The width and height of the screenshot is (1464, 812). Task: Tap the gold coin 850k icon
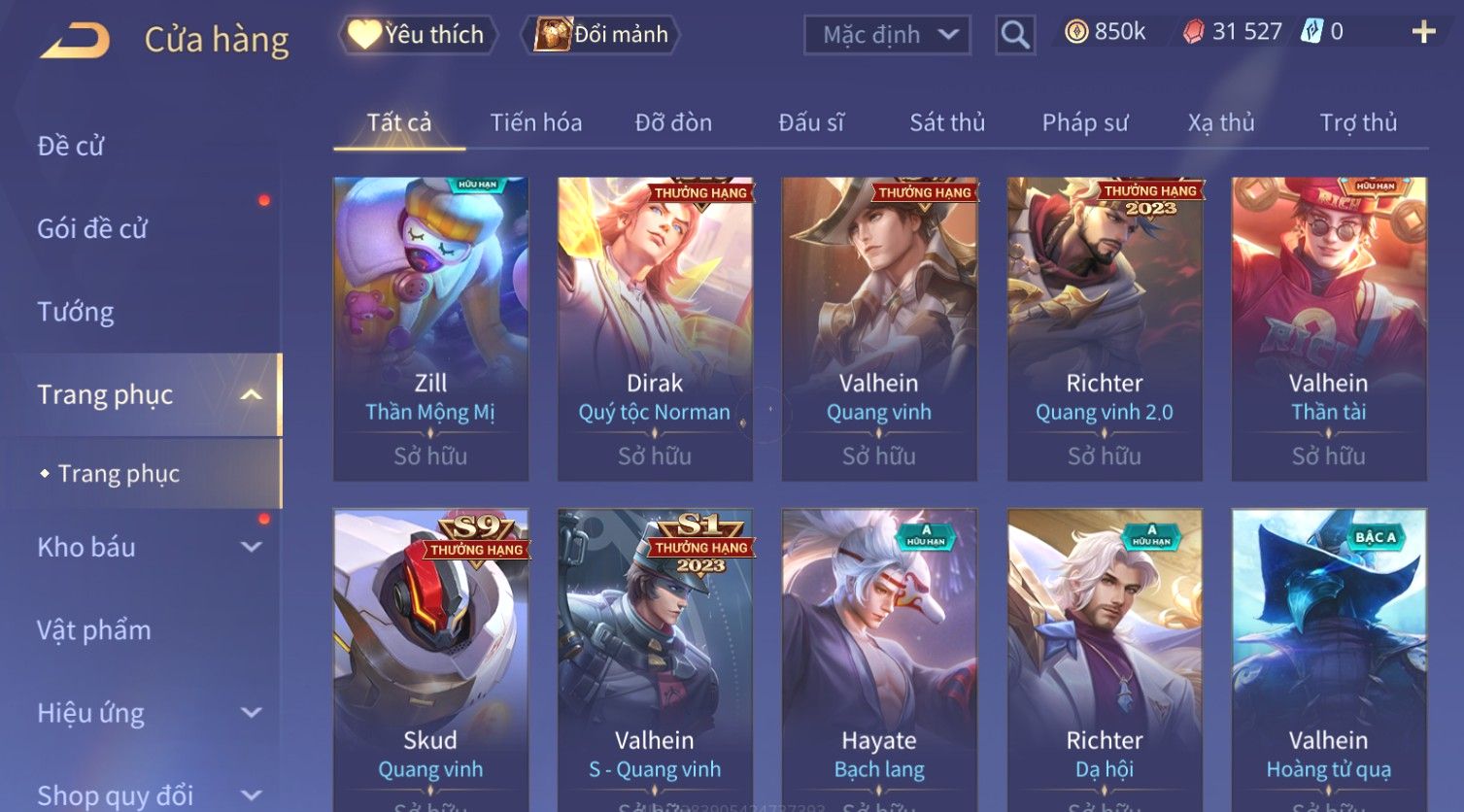1076,32
